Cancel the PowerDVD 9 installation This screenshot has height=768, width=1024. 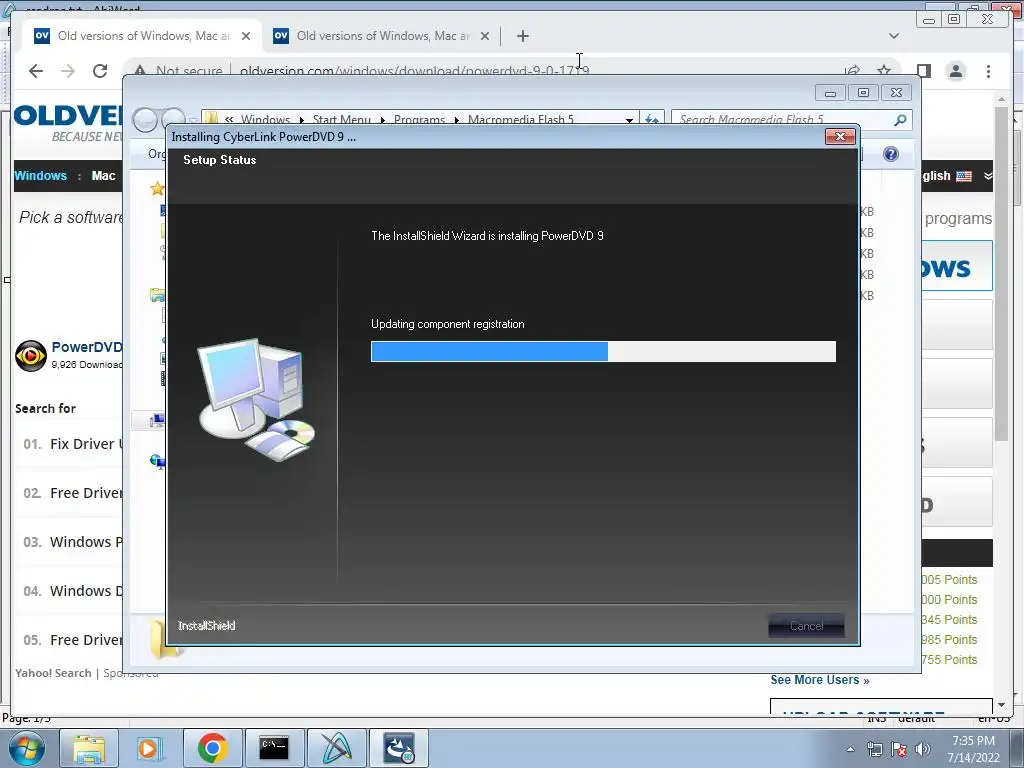806,626
